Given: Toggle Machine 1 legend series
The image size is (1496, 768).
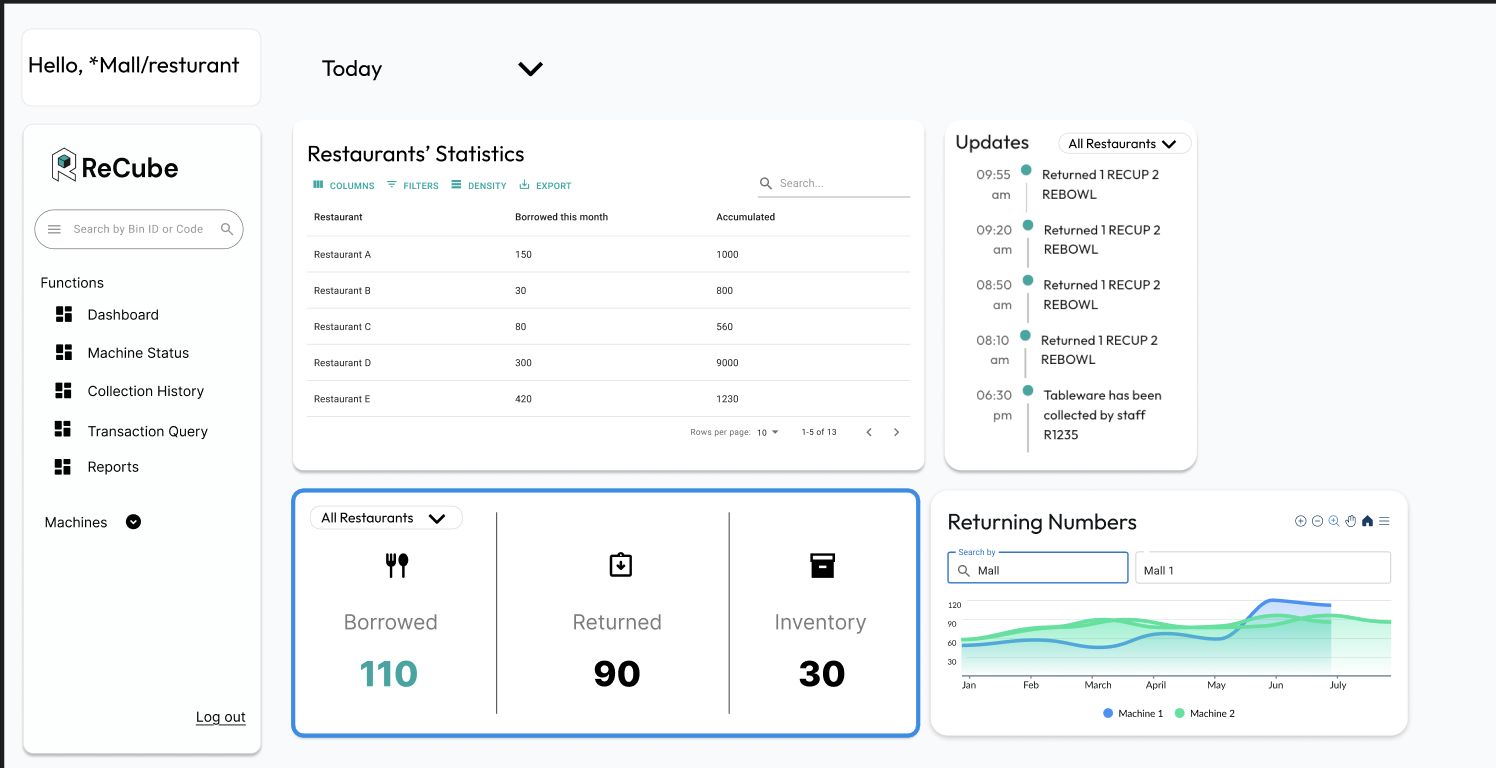Looking at the screenshot, I should 1133,713.
